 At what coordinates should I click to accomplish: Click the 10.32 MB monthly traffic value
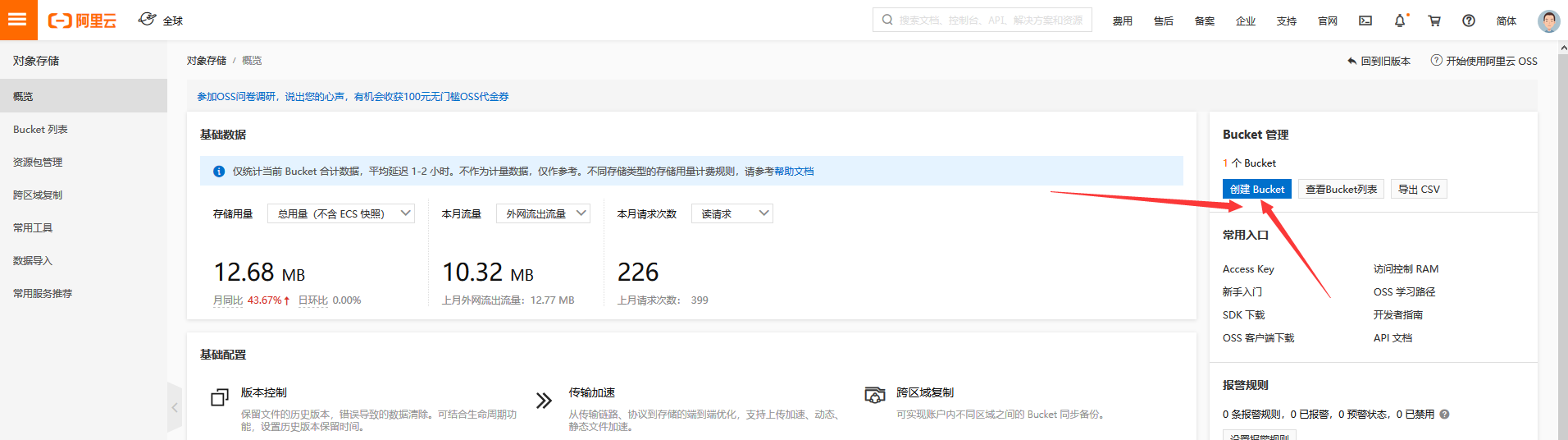click(x=488, y=273)
